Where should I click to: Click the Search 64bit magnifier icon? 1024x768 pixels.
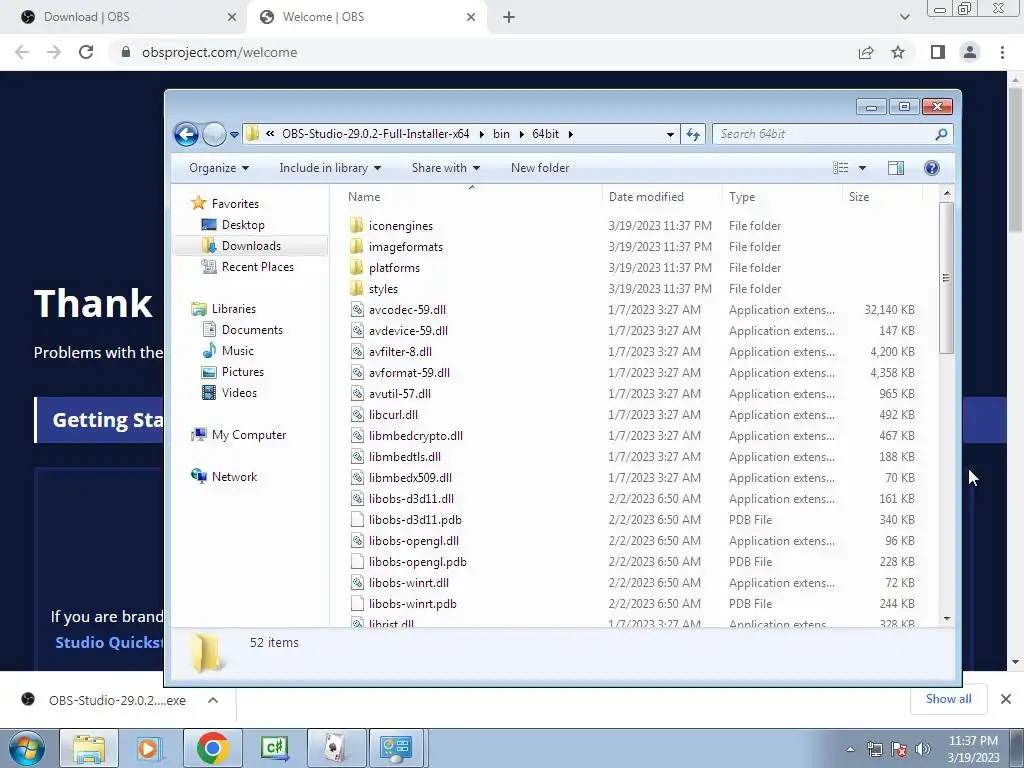point(941,135)
